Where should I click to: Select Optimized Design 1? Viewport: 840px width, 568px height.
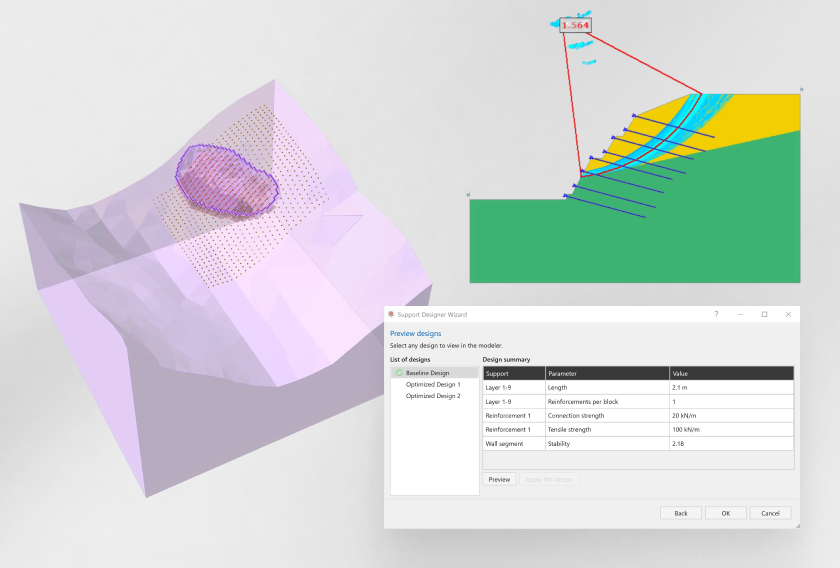click(432, 384)
